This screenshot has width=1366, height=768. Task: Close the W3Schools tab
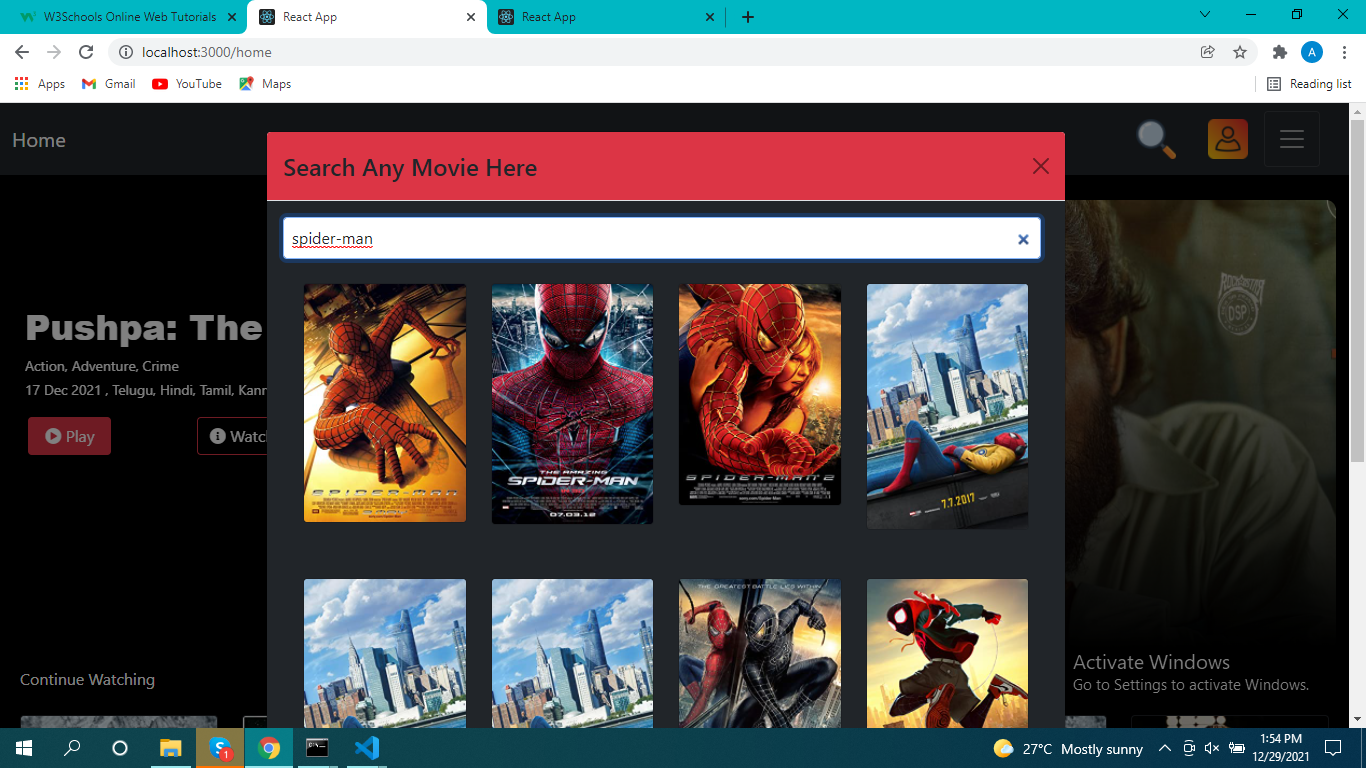tap(233, 17)
